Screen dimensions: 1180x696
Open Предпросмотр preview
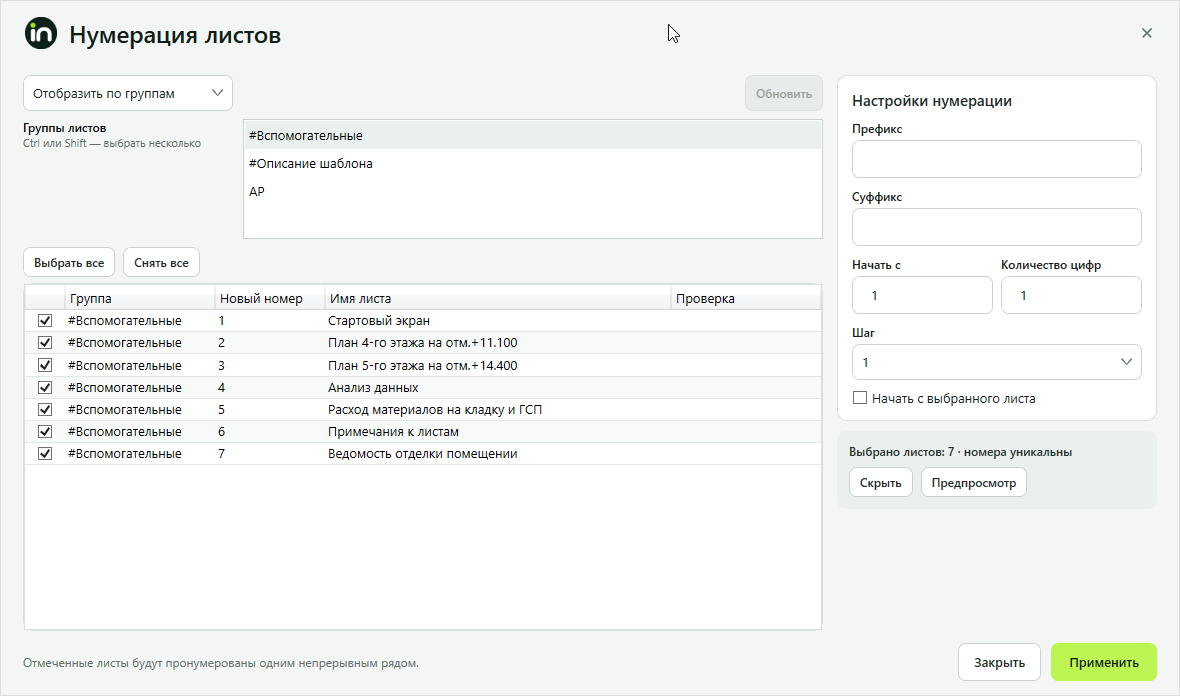974,482
